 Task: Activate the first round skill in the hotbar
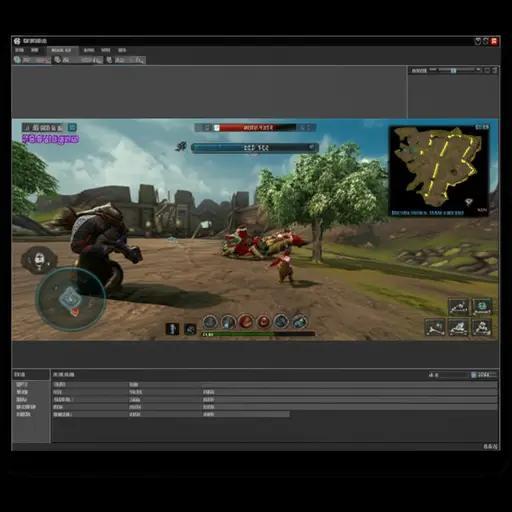[x=210, y=322]
